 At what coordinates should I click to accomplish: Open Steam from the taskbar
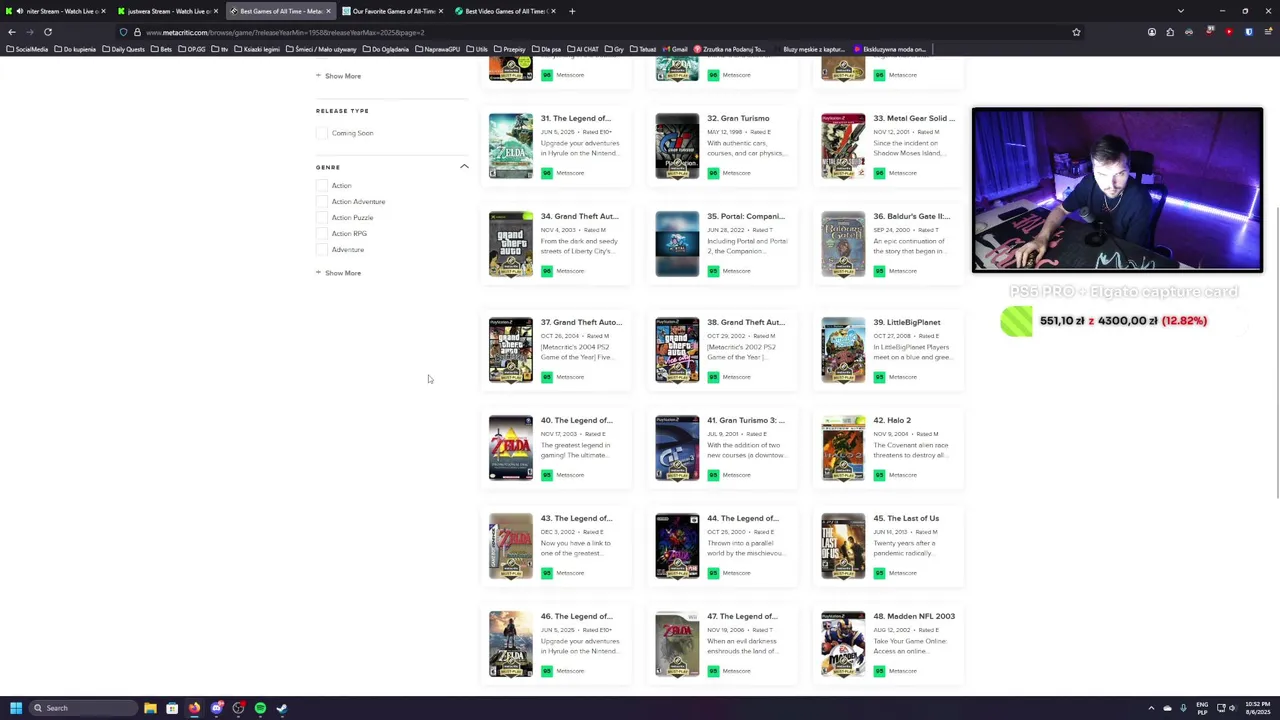[x=282, y=708]
